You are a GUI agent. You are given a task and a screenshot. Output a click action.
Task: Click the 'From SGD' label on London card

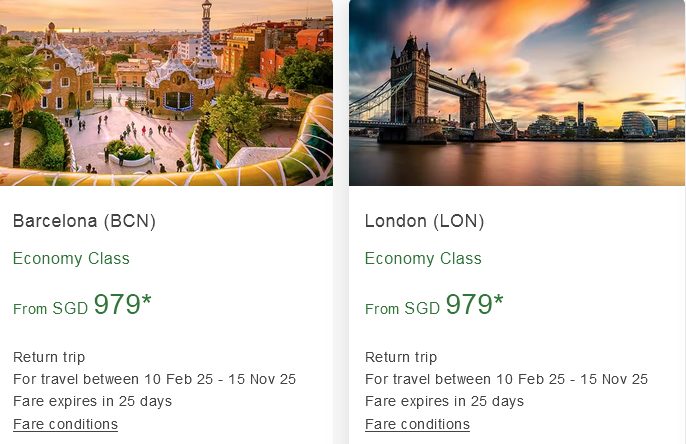tap(402, 309)
